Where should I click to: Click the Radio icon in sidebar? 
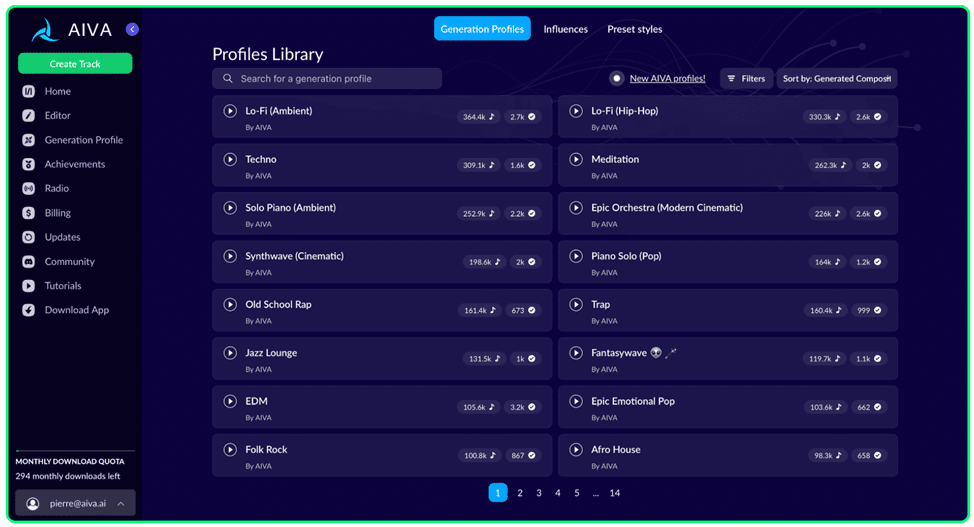pos(28,189)
